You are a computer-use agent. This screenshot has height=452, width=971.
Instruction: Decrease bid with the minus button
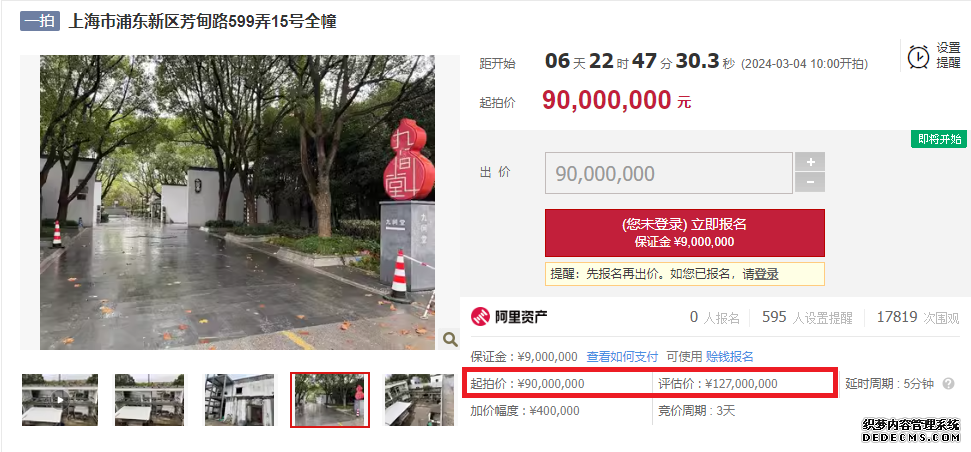[809, 183]
